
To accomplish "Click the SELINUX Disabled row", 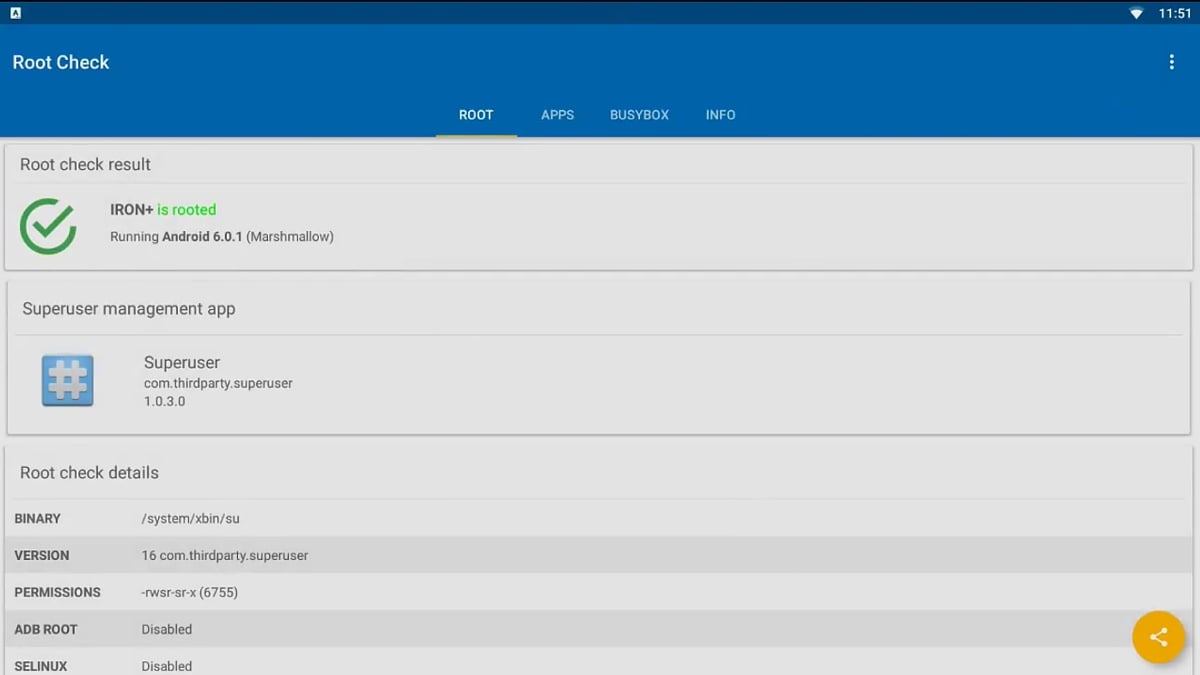I will 300,665.
